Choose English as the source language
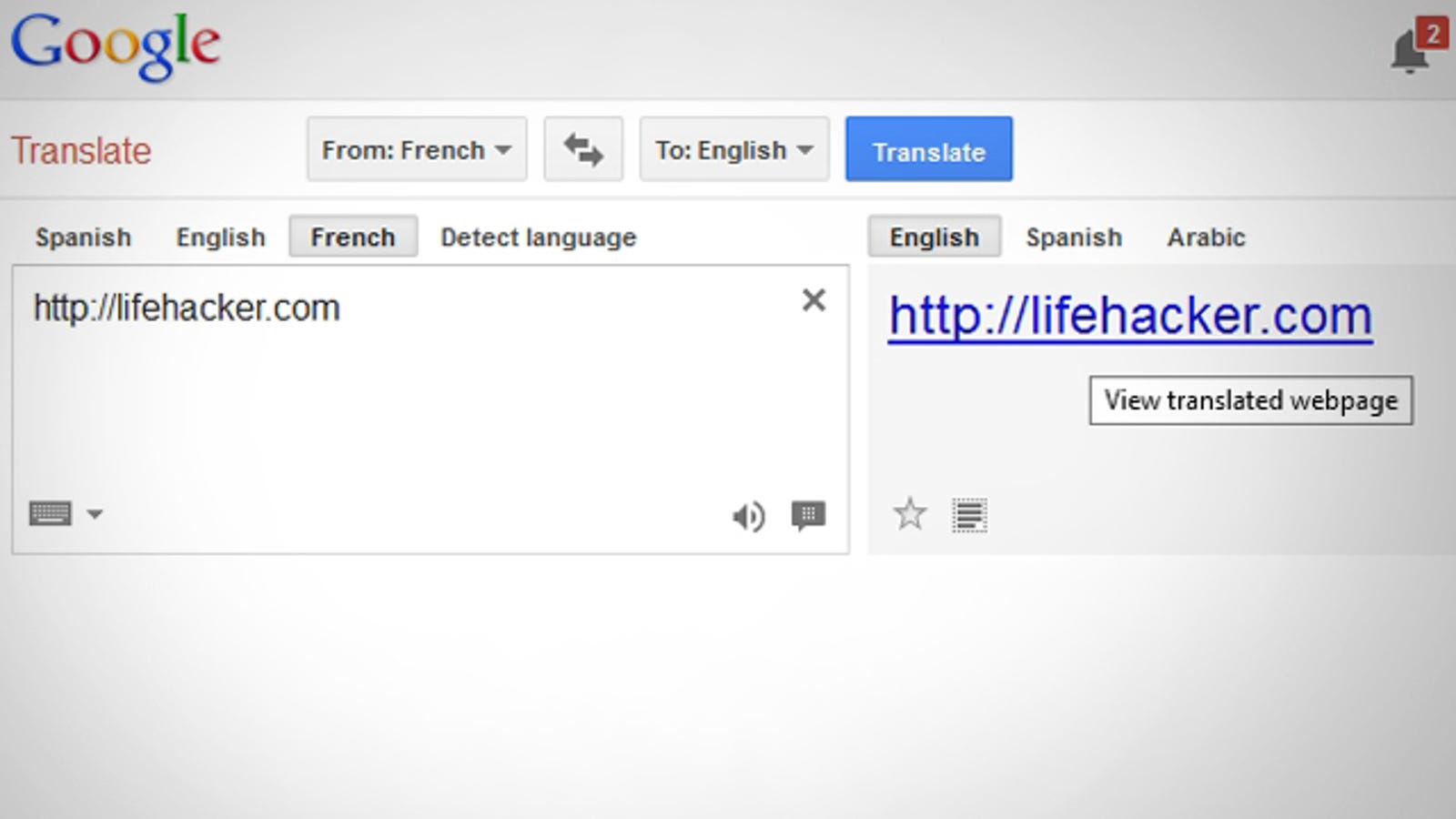This screenshot has height=819, width=1456. [x=221, y=238]
